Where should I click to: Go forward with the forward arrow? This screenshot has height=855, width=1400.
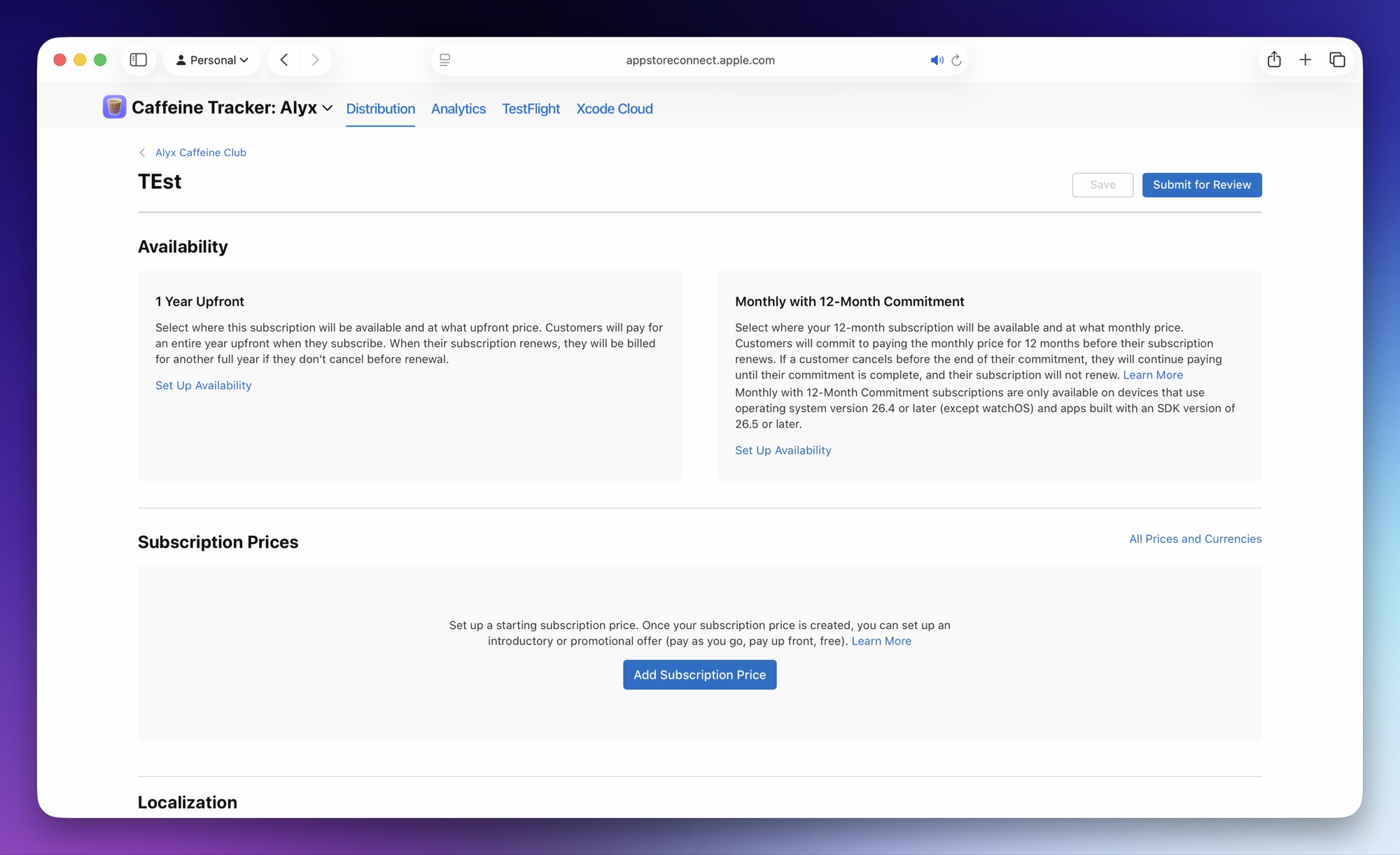point(315,60)
